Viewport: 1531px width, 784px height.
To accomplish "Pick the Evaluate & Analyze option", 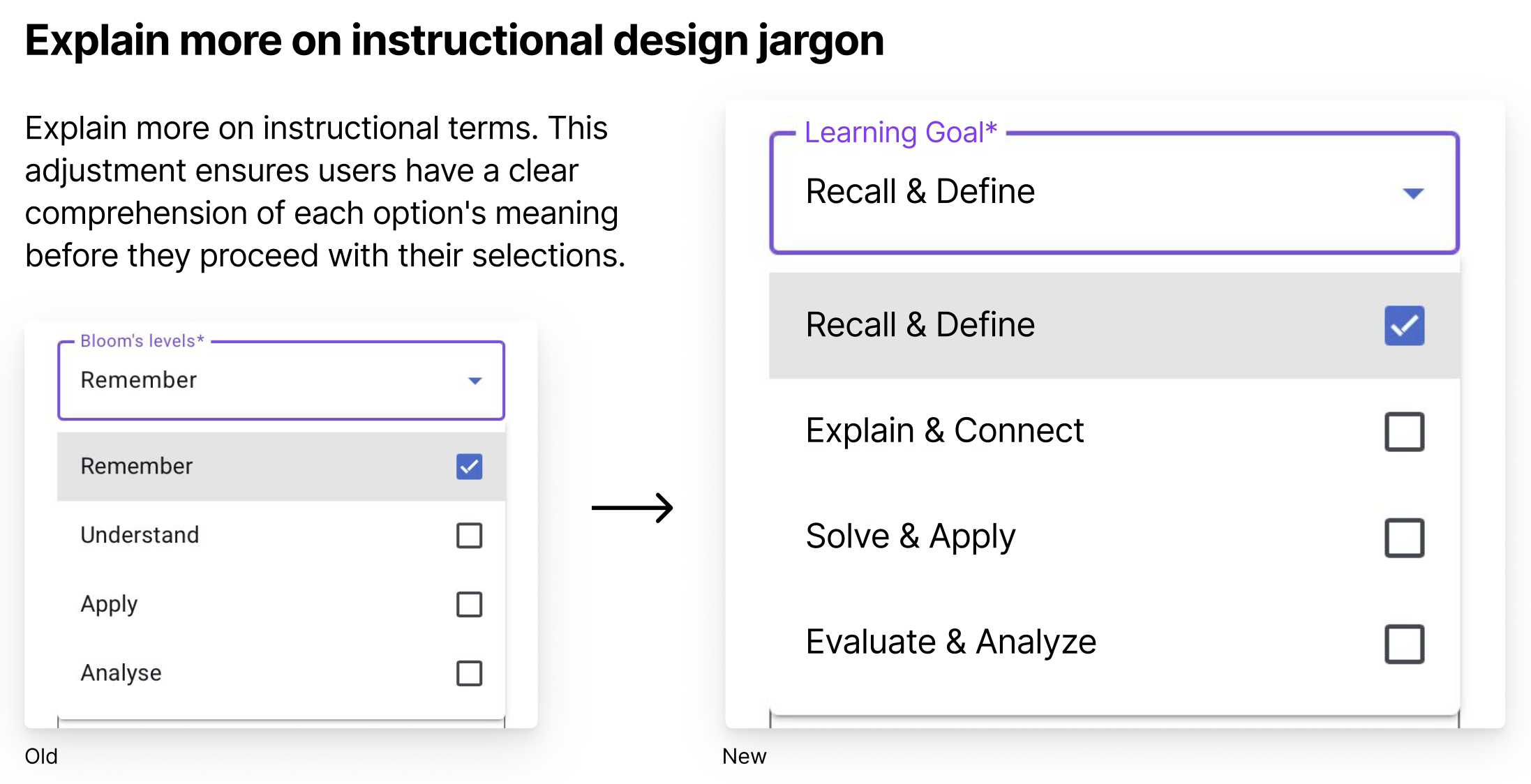I will click(x=951, y=642).
